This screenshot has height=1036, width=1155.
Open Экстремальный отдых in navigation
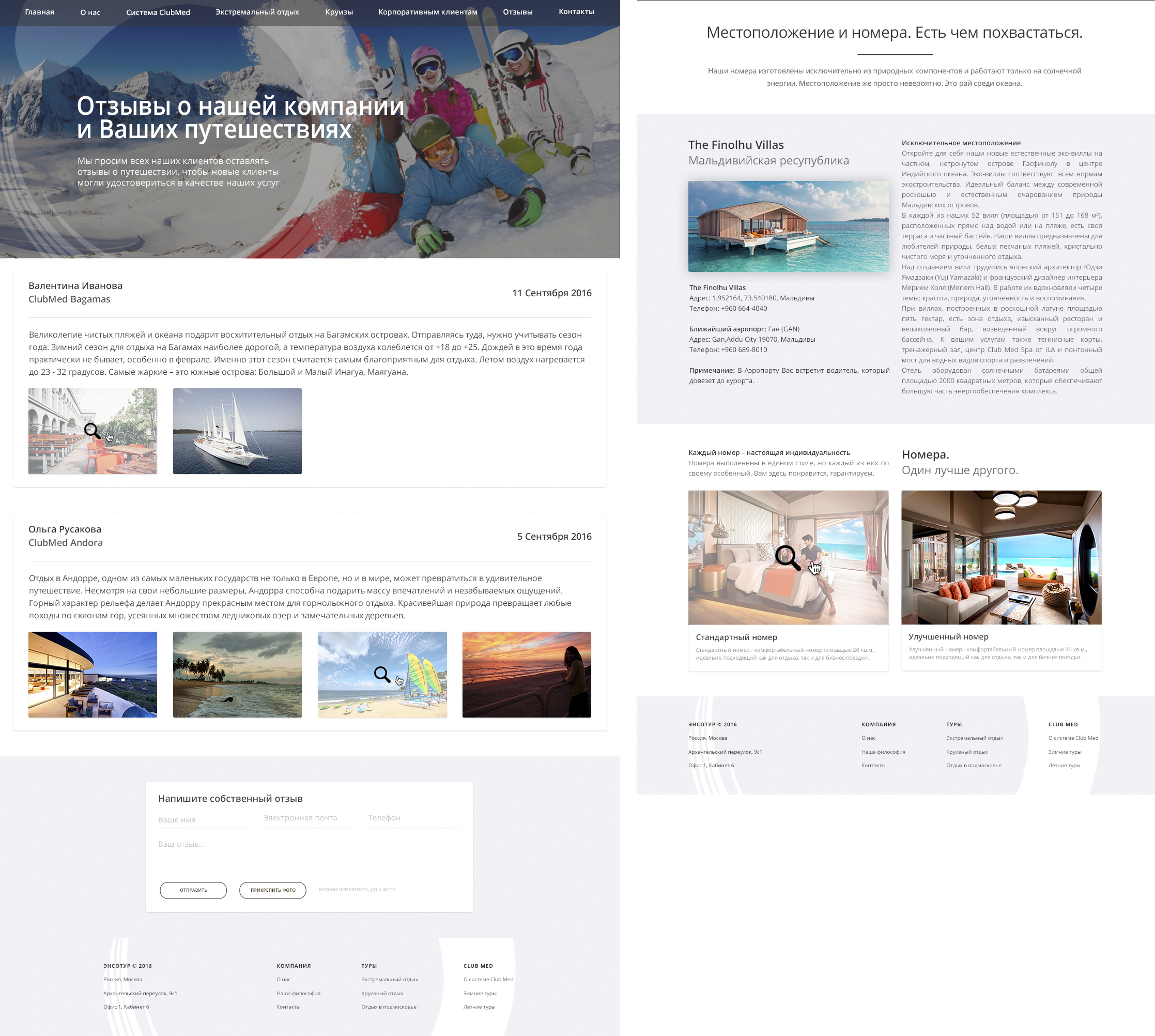point(257,12)
